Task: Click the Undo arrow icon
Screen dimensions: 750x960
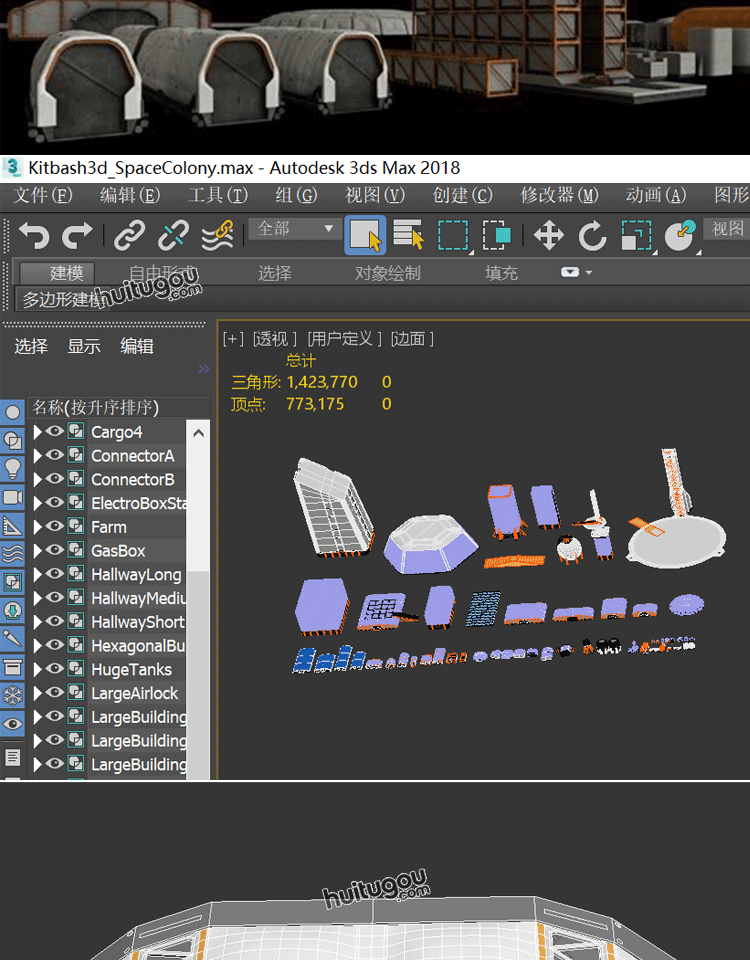Action: pos(34,235)
